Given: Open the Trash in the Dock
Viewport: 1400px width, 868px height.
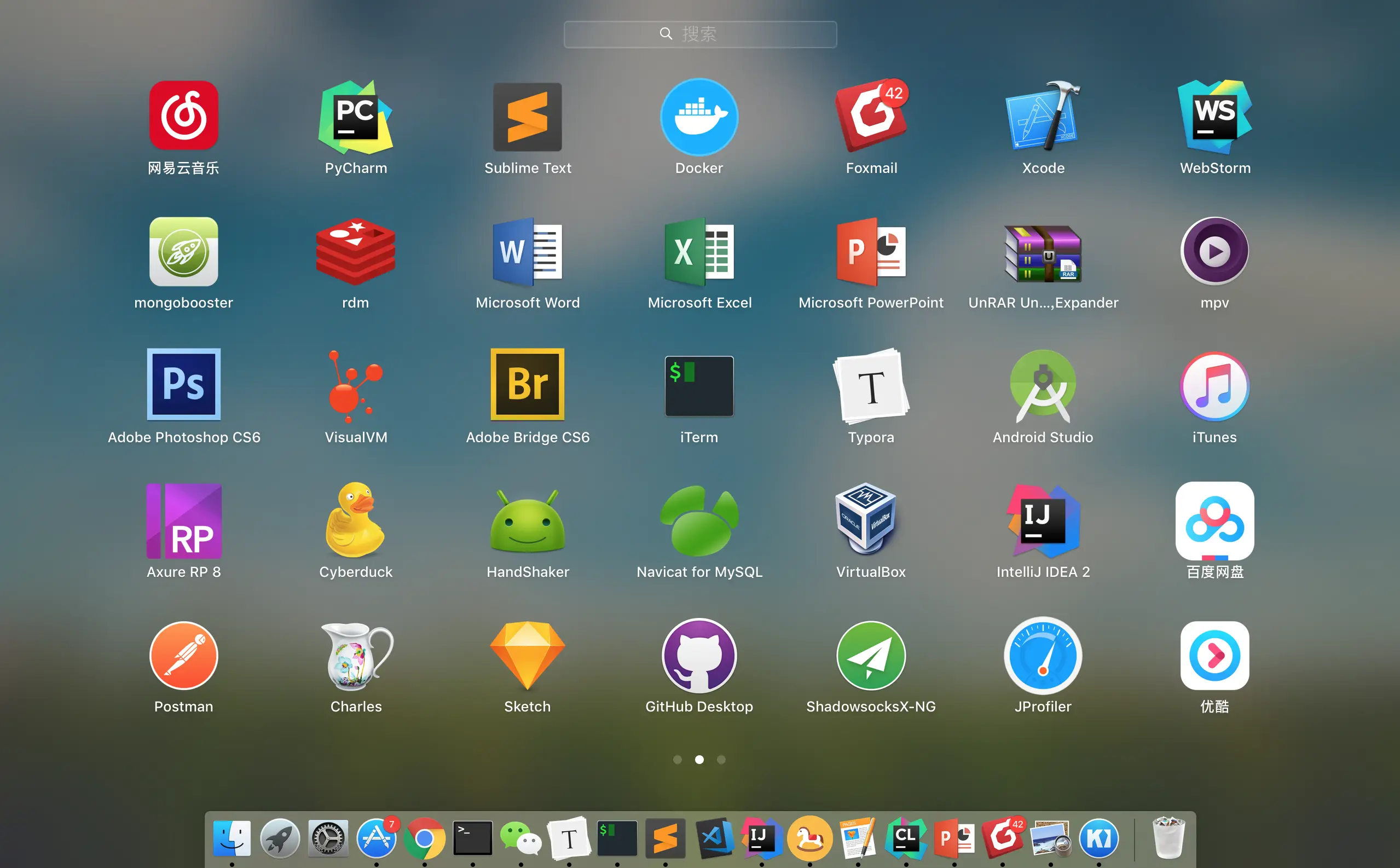Looking at the screenshot, I should tap(1168, 837).
